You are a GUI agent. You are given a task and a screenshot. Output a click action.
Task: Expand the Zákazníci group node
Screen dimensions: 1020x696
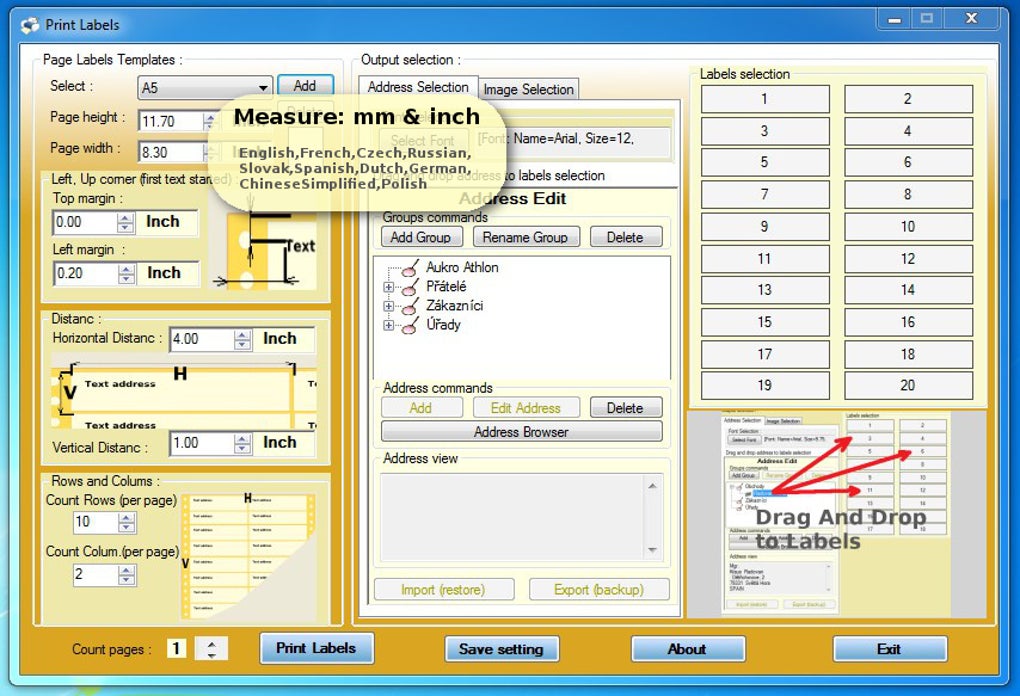point(388,306)
